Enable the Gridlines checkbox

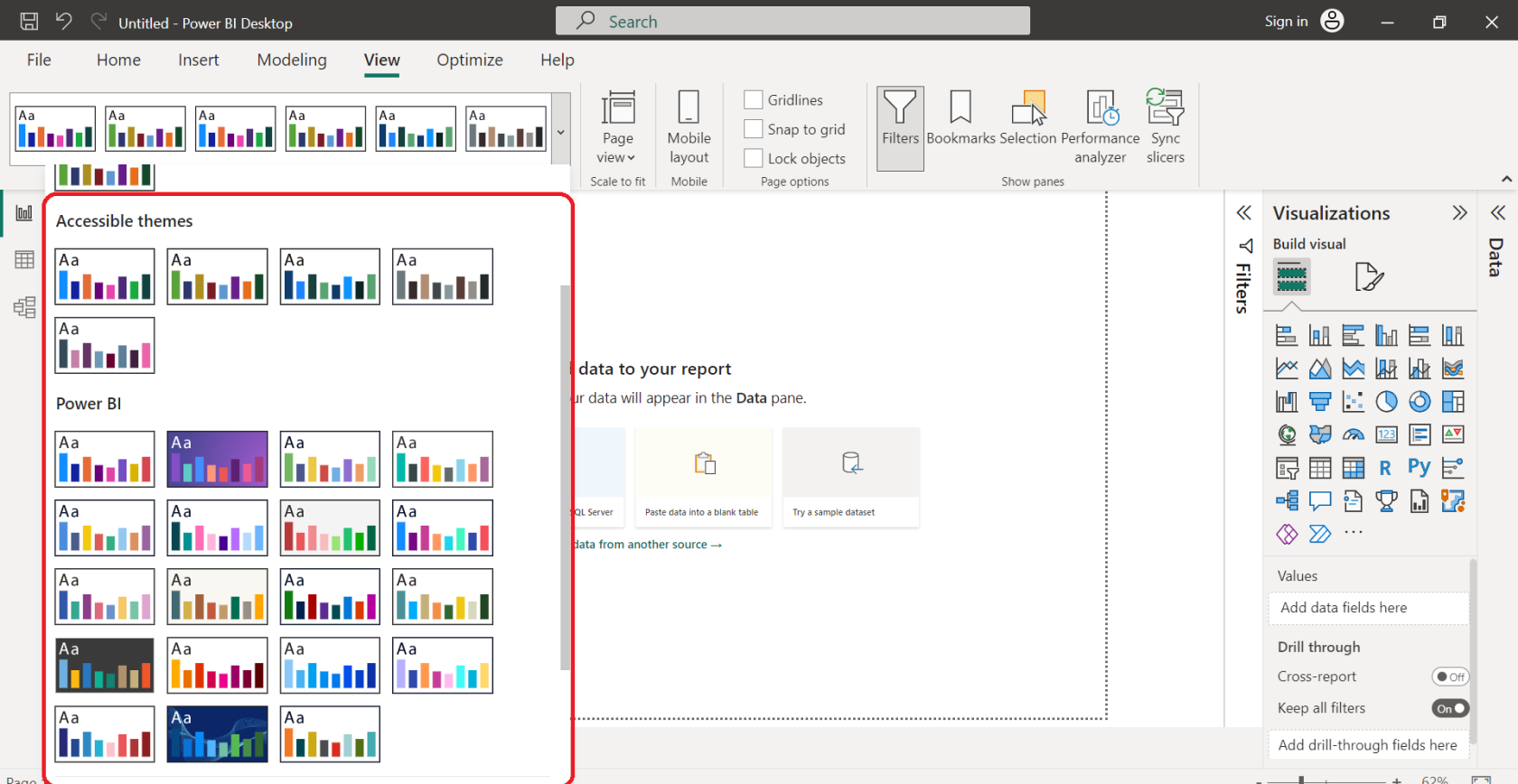point(754,99)
